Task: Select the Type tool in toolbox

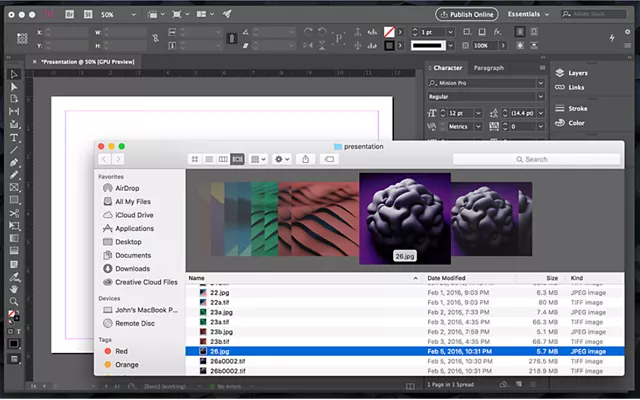Action: (x=14, y=137)
